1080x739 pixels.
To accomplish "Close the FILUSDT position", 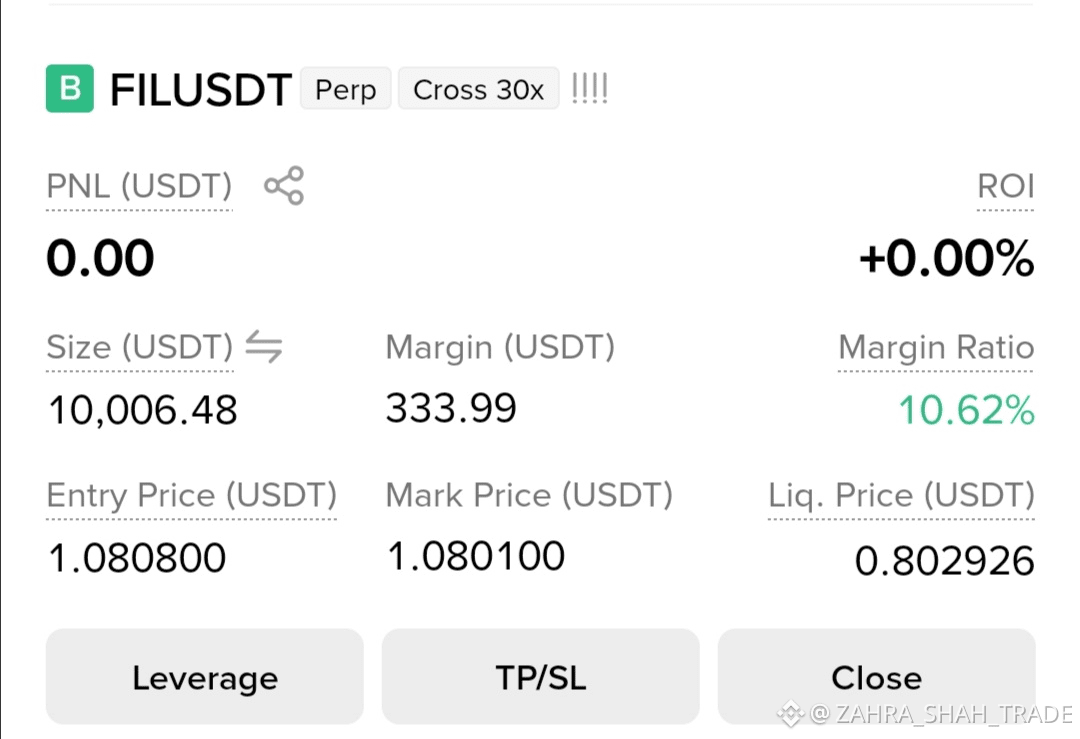I will 876,676.
